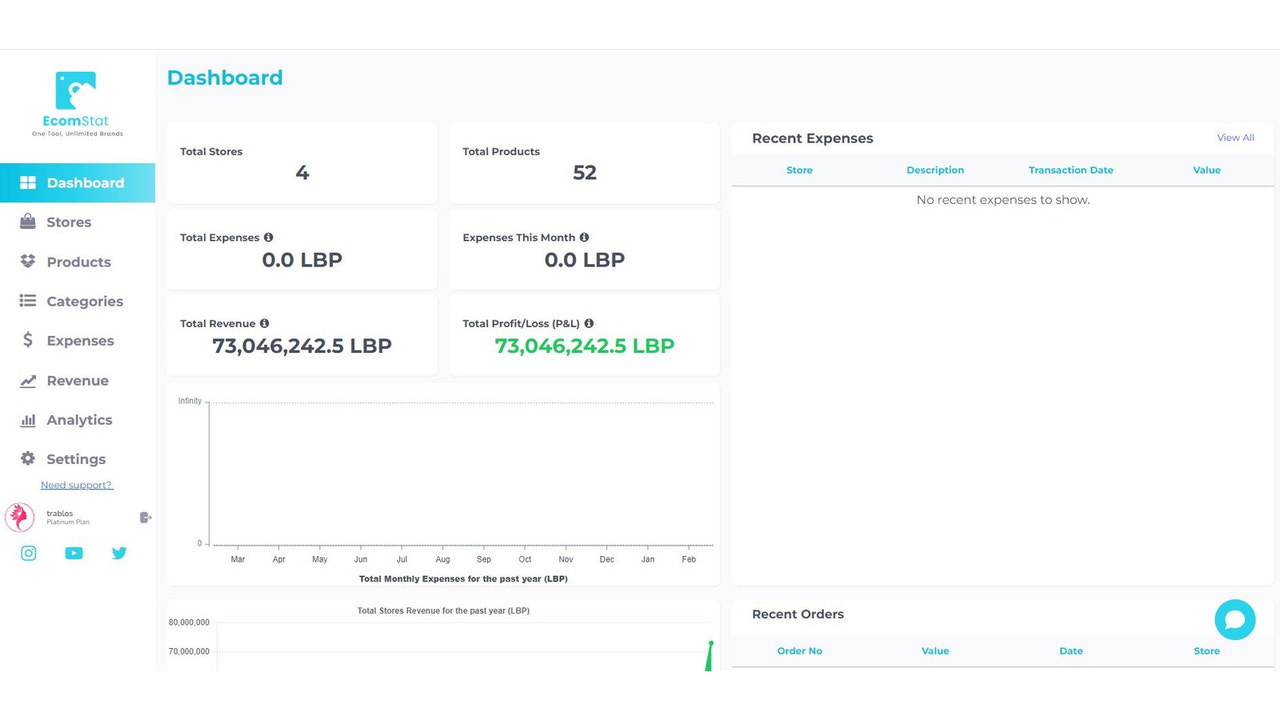Open the Products menu item
The width and height of the screenshot is (1280, 720).
tap(77, 262)
